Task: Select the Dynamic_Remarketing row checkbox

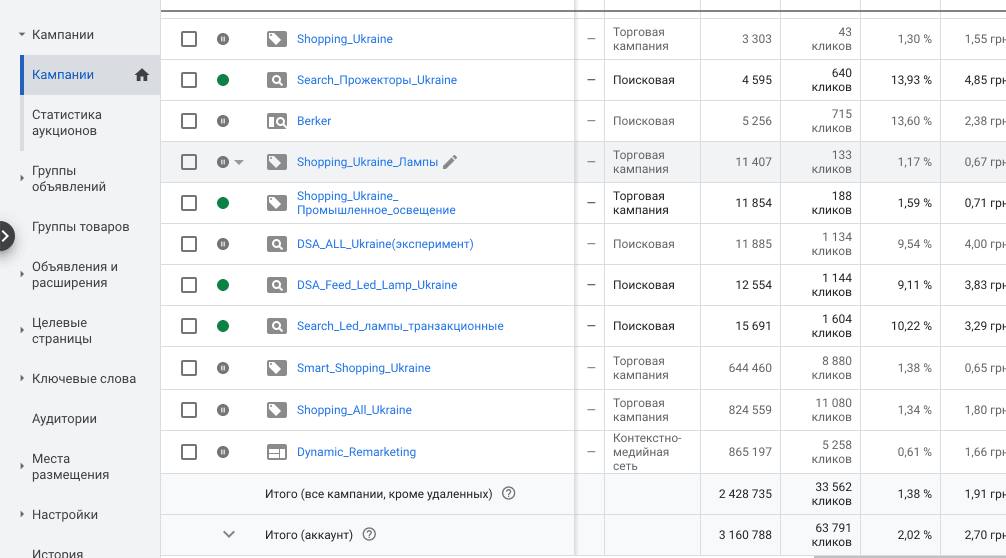Action: [x=189, y=452]
